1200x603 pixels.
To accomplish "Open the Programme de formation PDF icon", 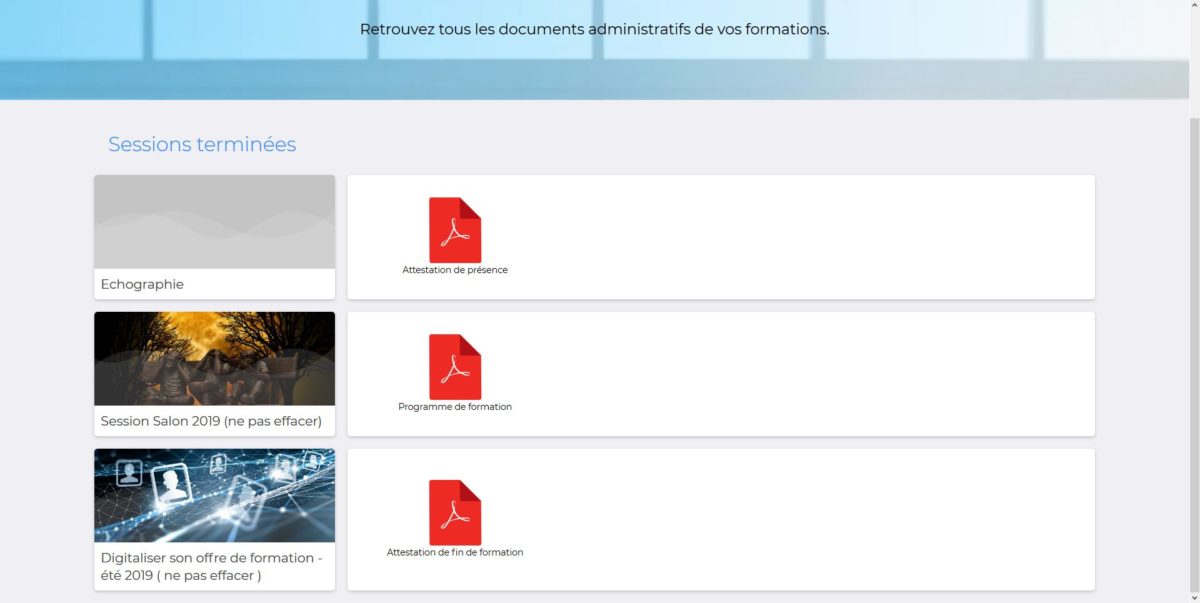I will point(455,366).
